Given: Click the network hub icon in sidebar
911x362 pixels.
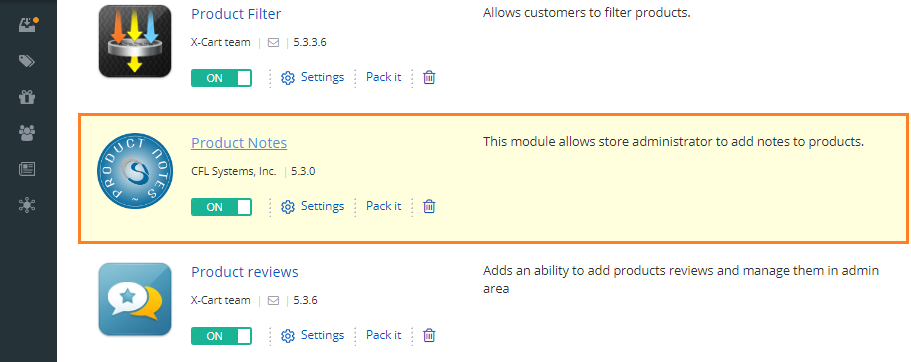Looking at the screenshot, I should pos(27,205).
